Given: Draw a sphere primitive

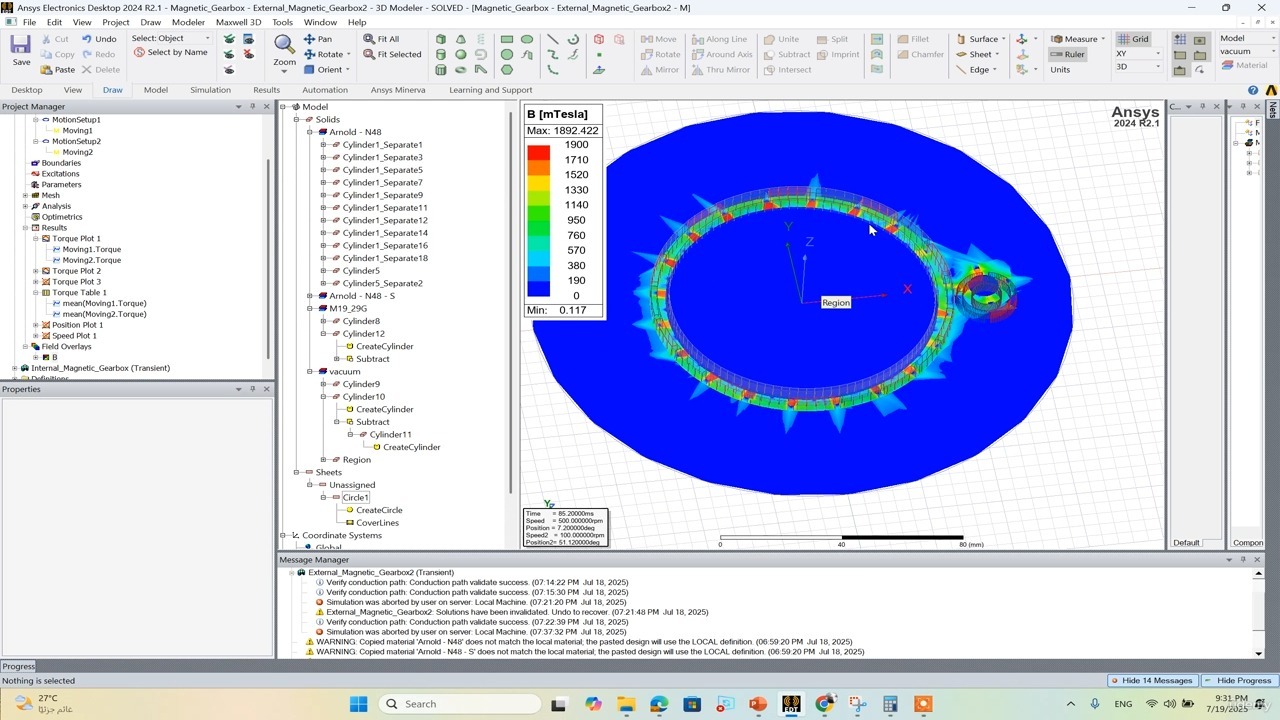Looking at the screenshot, I should [461, 54].
